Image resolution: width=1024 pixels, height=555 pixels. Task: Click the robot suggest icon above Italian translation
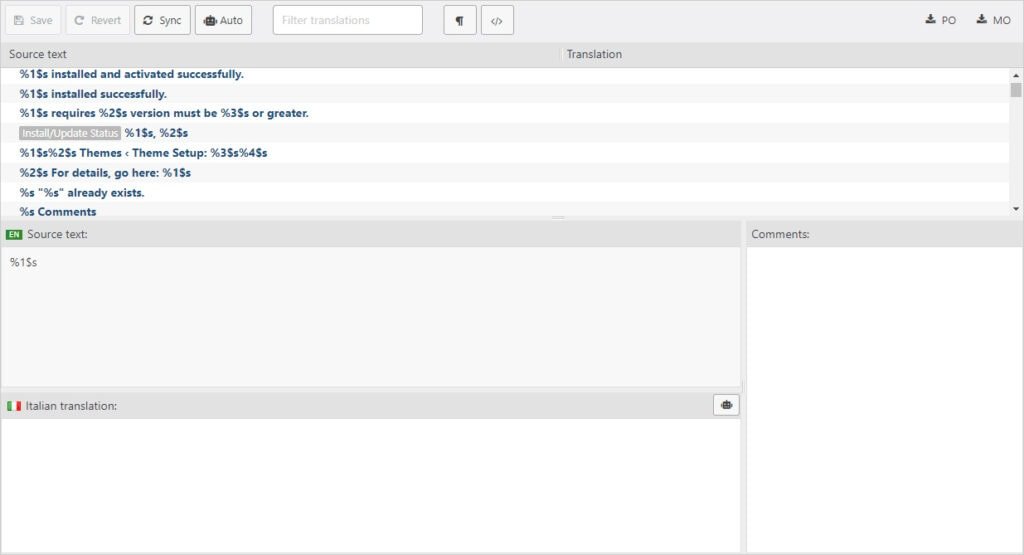point(726,405)
